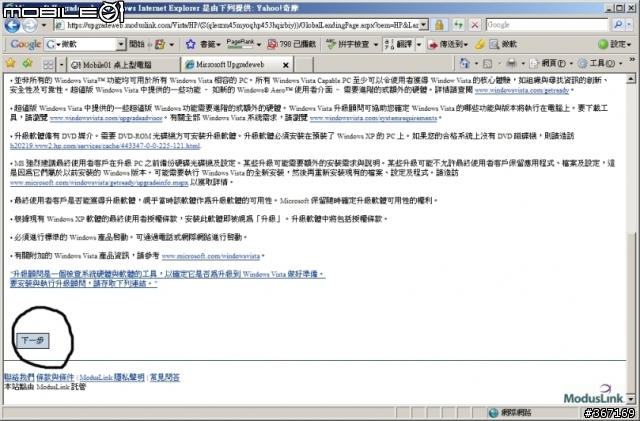Screen dimensions: 640x421
Task: Open ModusLink 隱私聲明 footer link
Action: pyautogui.click(x=112, y=377)
